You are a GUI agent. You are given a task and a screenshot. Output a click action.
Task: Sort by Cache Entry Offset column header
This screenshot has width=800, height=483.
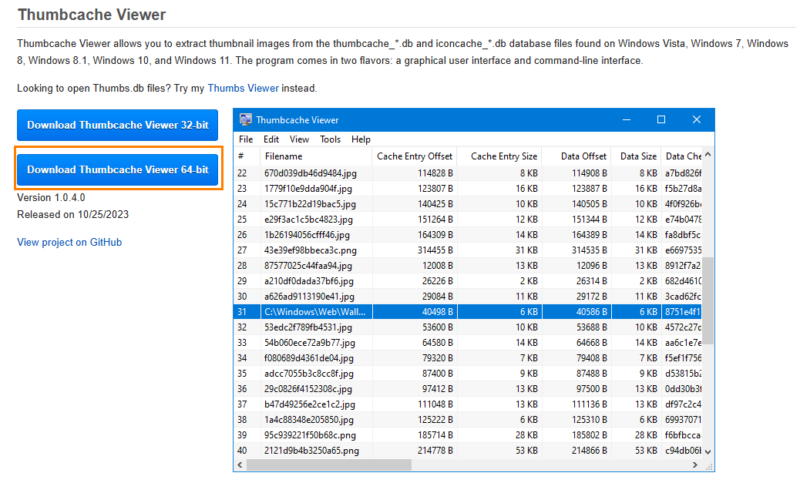(x=414, y=156)
